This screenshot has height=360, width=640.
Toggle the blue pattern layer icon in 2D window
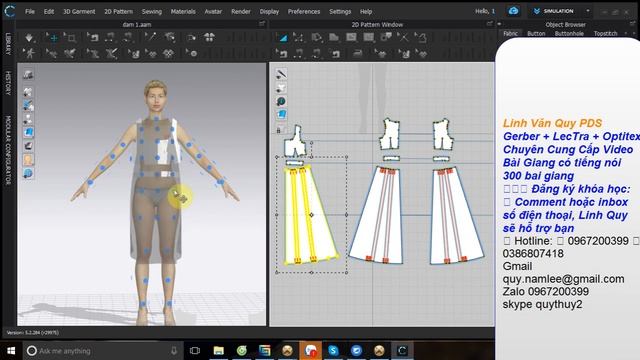281,115
